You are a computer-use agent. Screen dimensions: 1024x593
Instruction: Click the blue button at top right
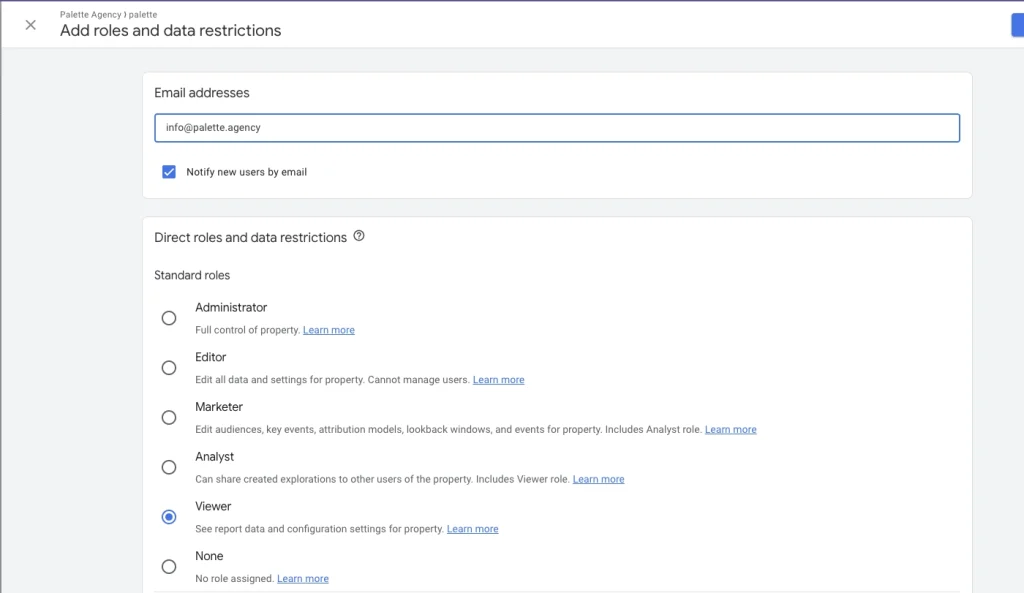coord(1017,25)
